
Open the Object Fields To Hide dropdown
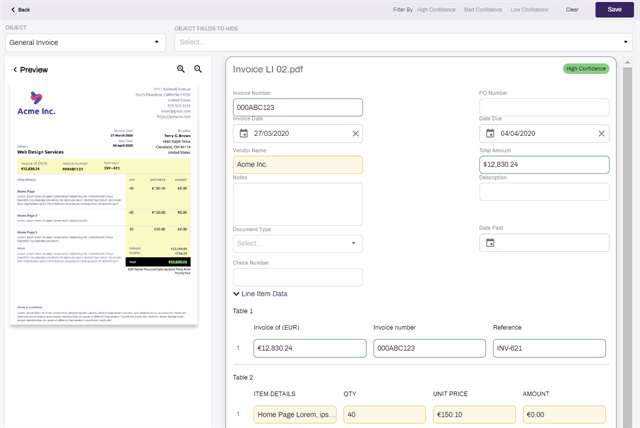click(x=403, y=42)
